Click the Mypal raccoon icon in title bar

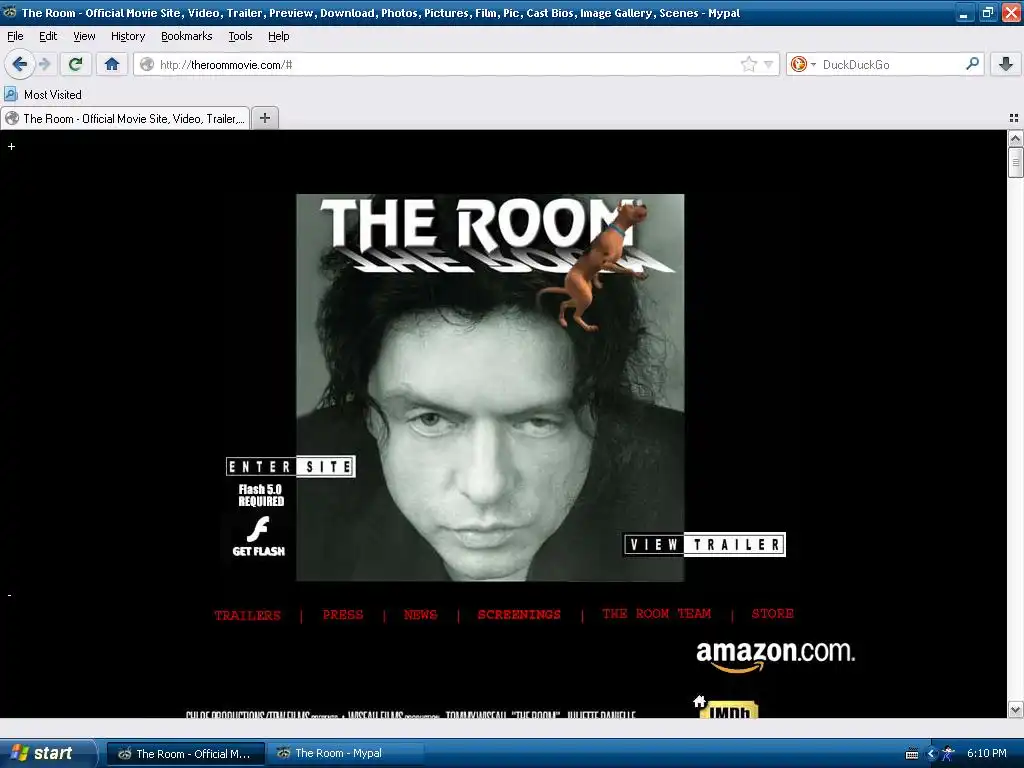[10, 12]
